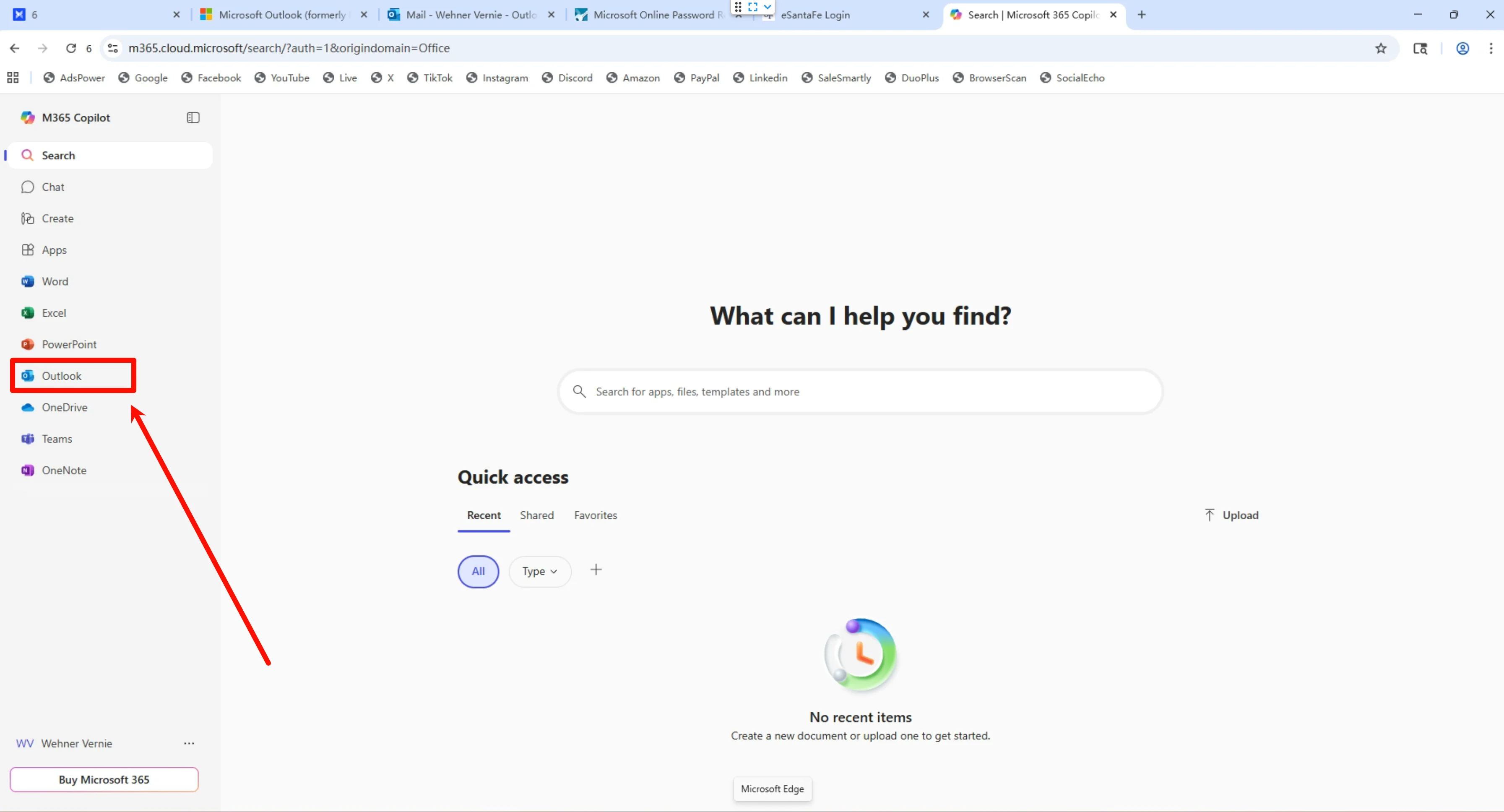1504x812 pixels.
Task: Open browser profile icon
Action: [x=1462, y=49]
